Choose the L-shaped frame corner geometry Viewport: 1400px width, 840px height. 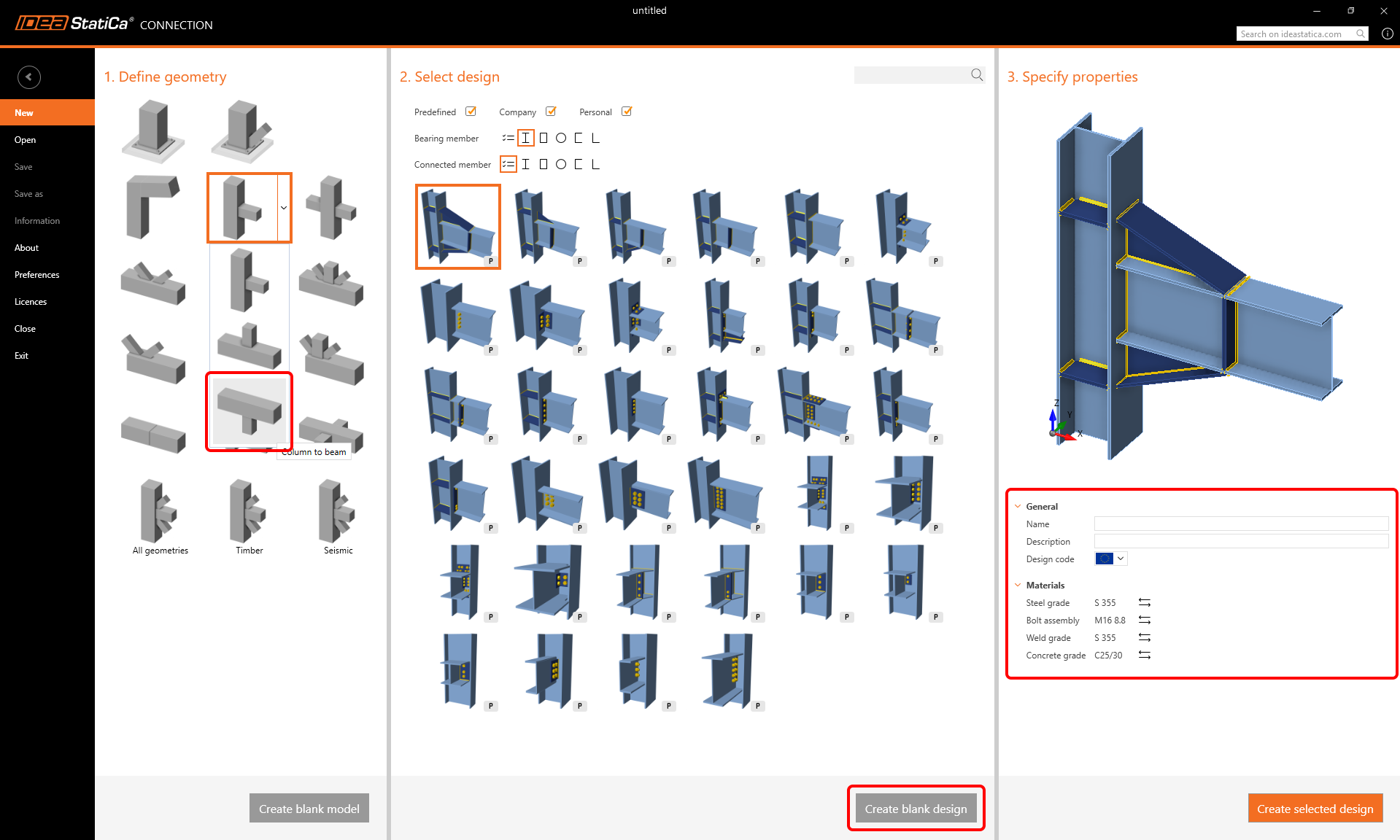pos(152,207)
